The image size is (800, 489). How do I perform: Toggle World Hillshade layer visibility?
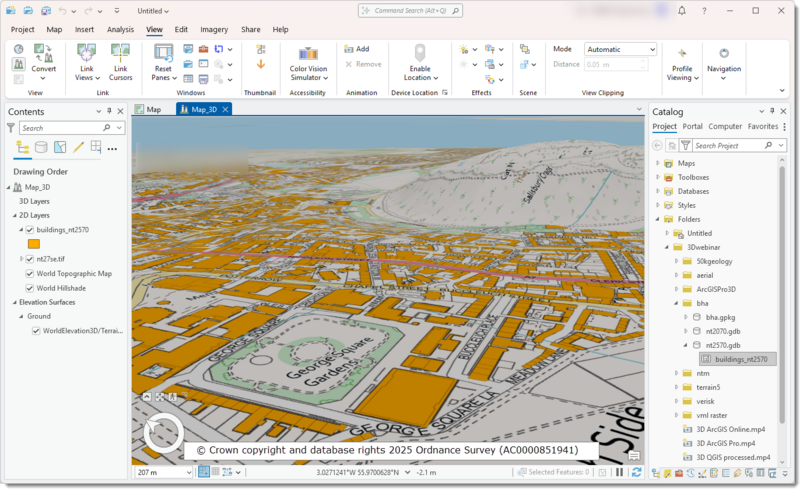(x=30, y=288)
